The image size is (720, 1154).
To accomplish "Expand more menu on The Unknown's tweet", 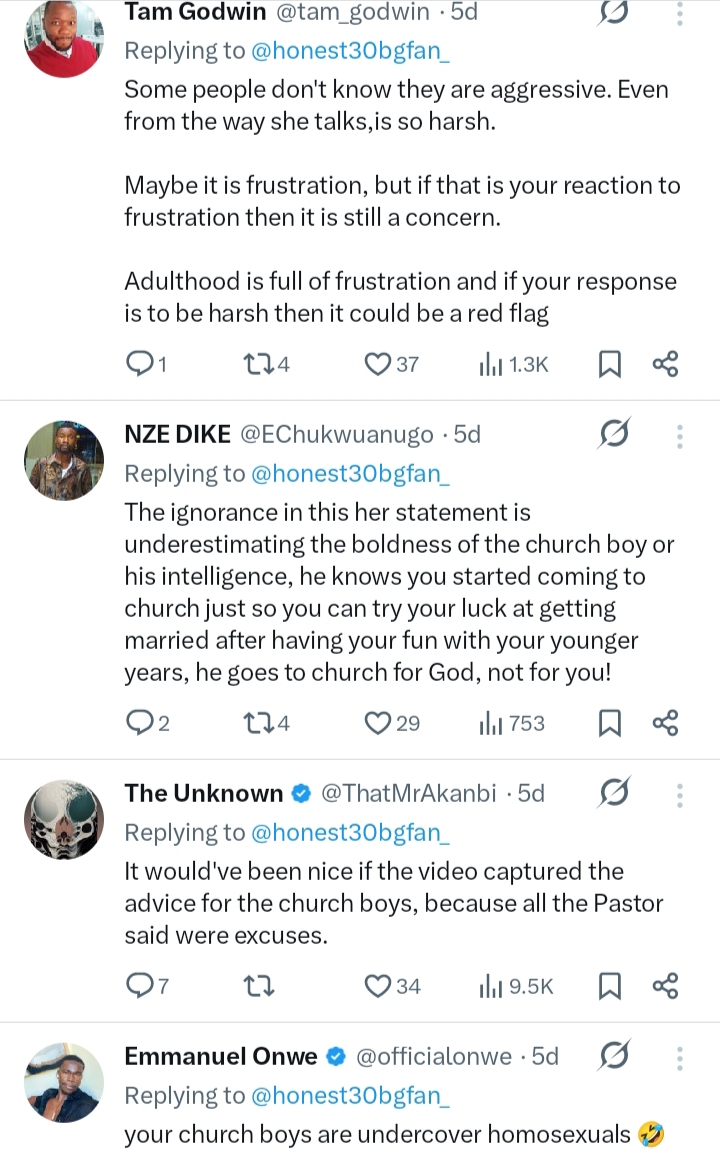I will tap(680, 794).
